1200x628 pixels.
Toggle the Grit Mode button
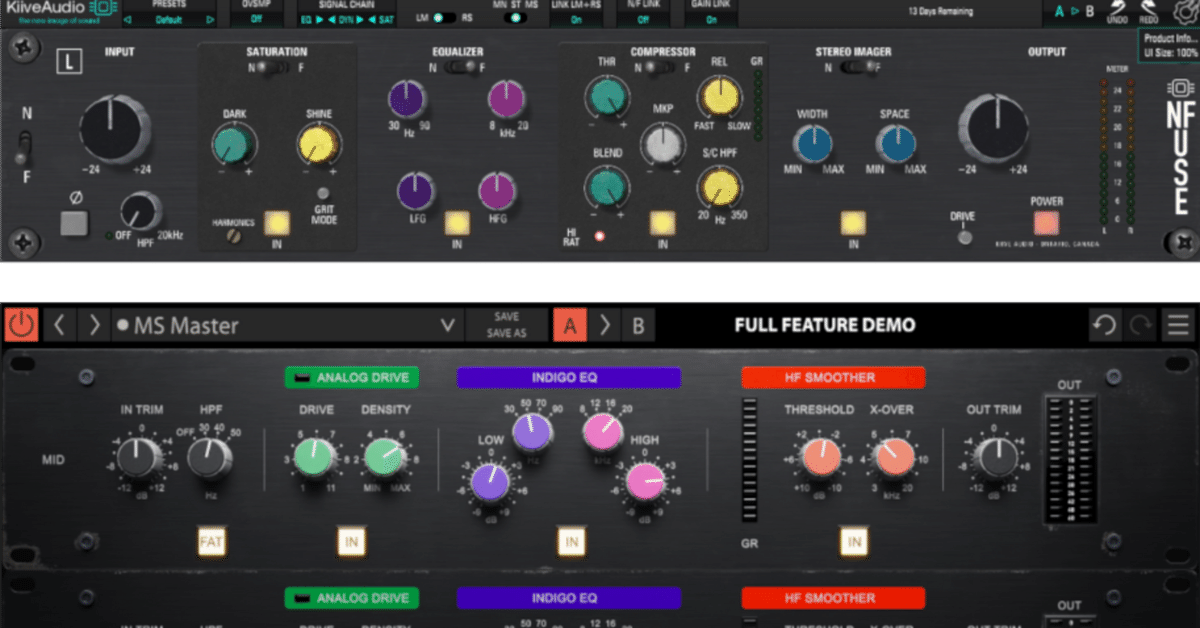[x=323, y=194]
